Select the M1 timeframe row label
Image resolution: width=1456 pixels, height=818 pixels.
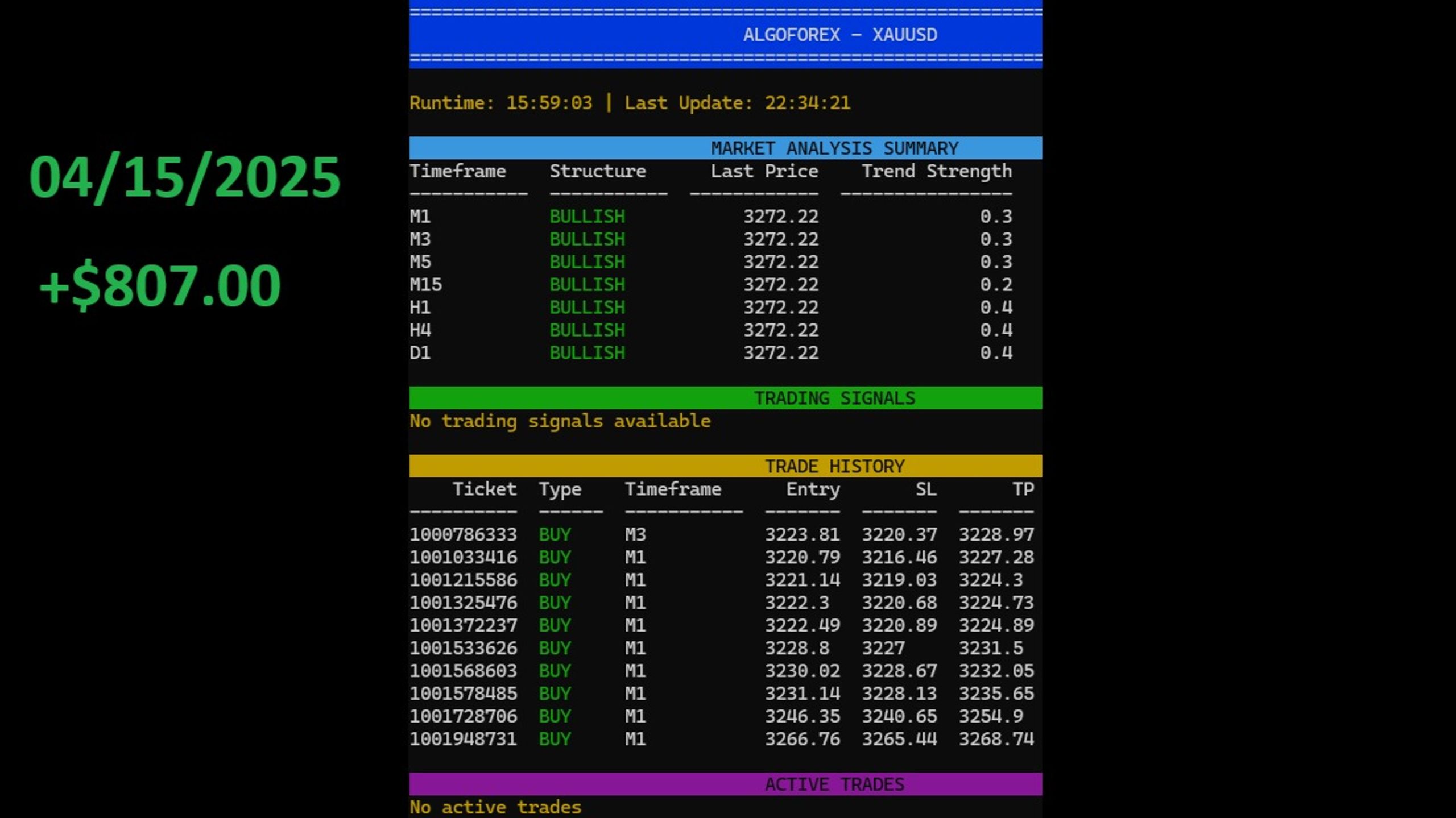pyautogui.click(x=420, y=217)
